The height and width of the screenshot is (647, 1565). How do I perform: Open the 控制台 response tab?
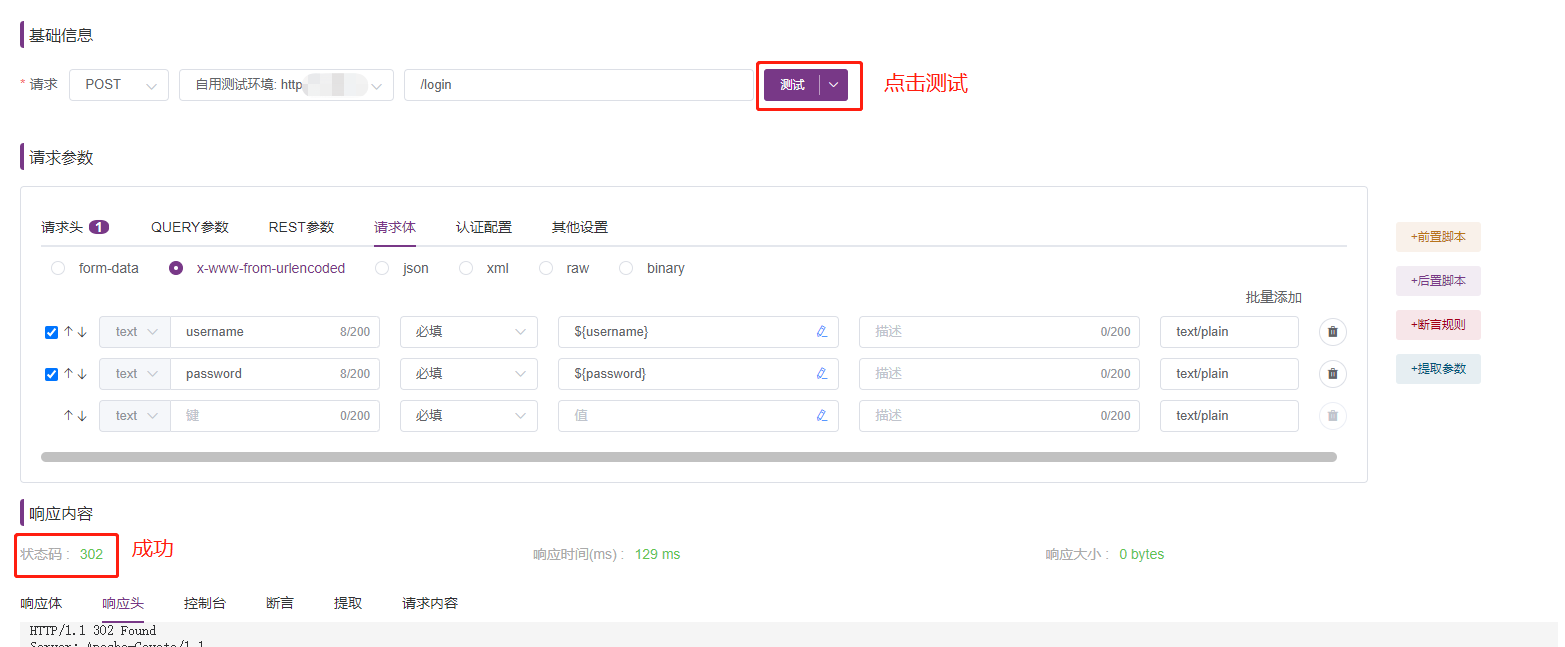pyautogui.click(x=205, y=603)
